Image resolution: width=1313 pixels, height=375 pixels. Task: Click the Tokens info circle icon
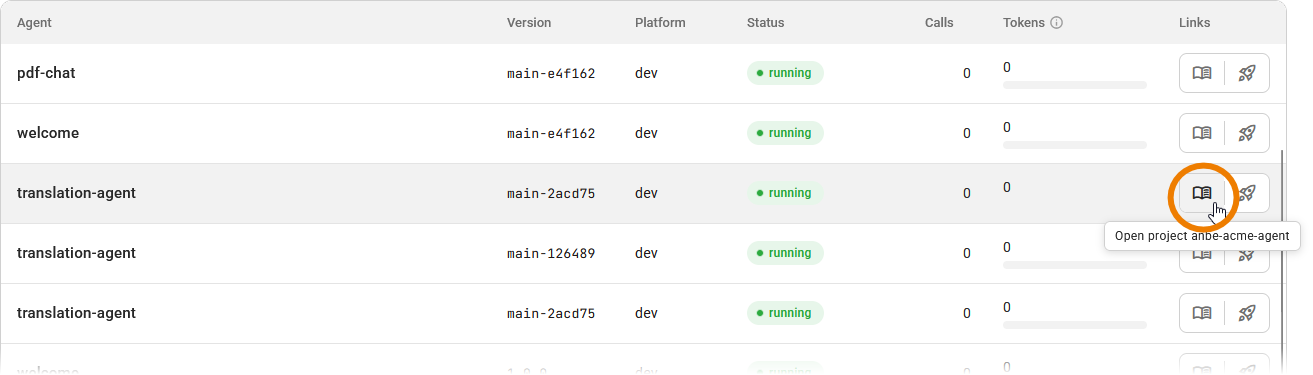point(1056,23)
